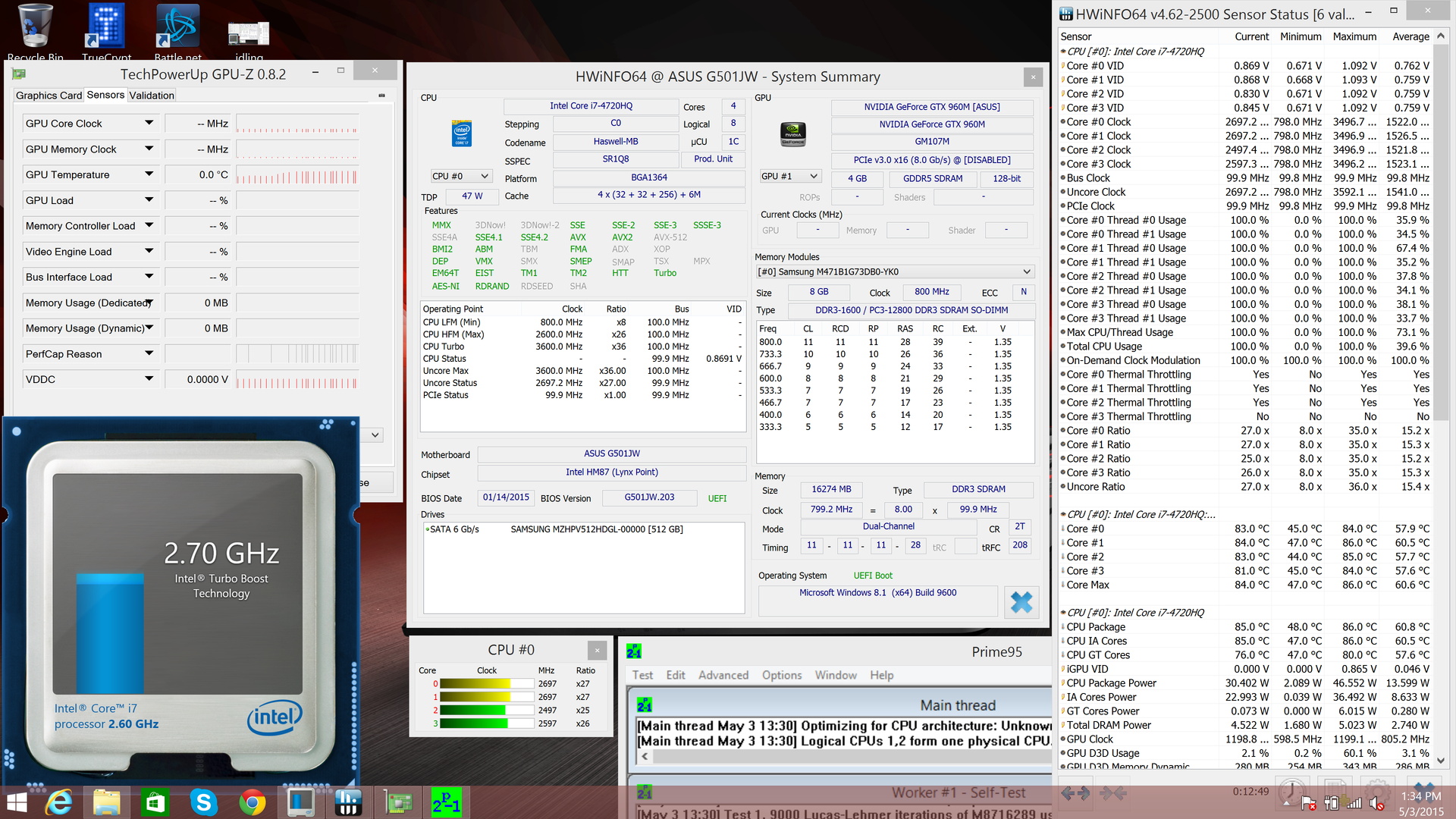The image size is (1456, 819).
Task: Select the Core Max temperature sensor row
Action: [x=1245, y=585]
